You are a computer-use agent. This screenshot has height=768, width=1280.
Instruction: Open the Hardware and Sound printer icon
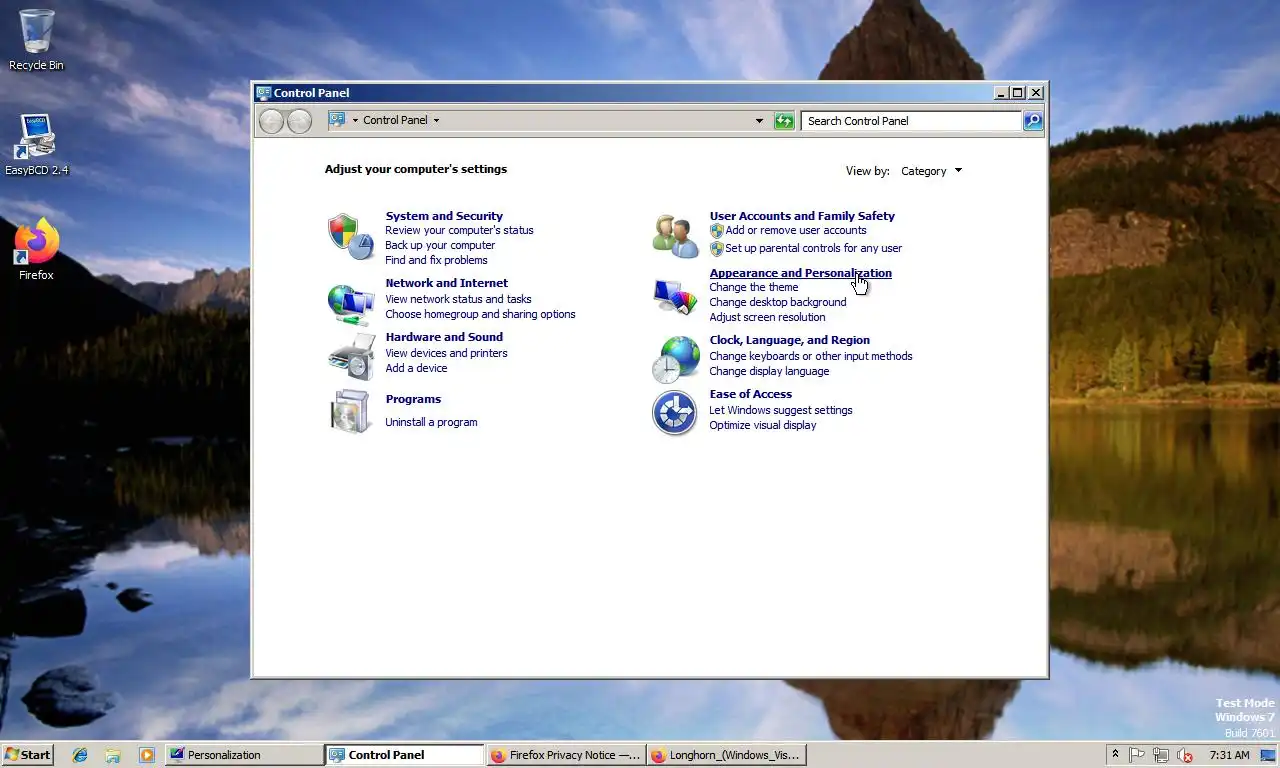coord(351,356)
